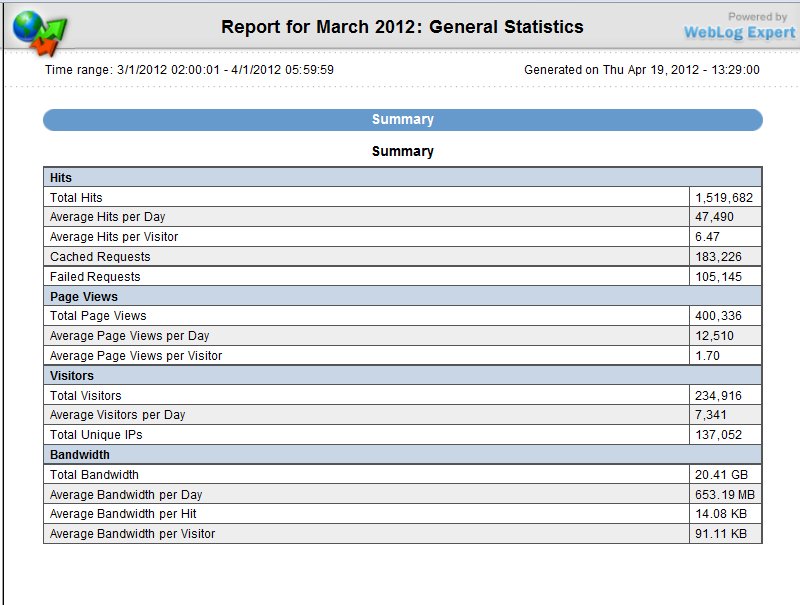Viewport: 800px width, 605px height.
Task: Select the value 6.47
Action: [x=707, y=237]
